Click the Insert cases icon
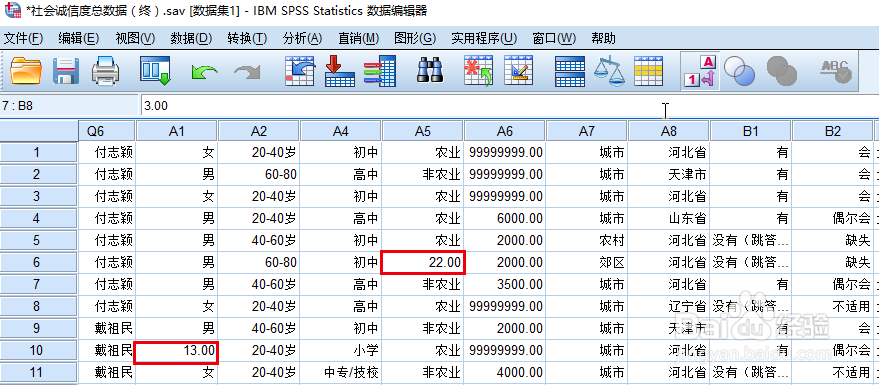 coord(478,71)
